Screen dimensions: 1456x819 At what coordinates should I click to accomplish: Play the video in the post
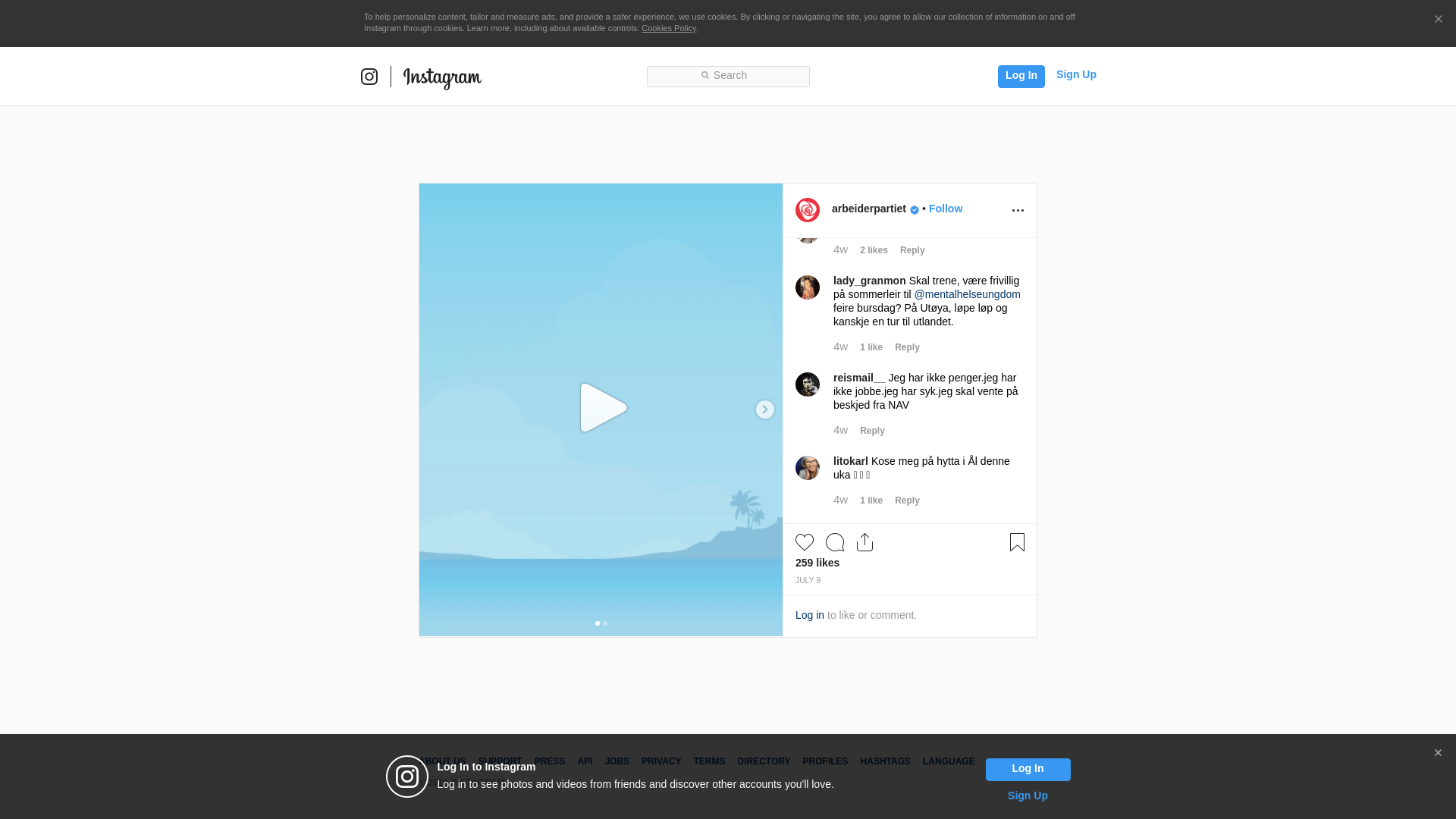pyautogui.click(x=603, y=408)
